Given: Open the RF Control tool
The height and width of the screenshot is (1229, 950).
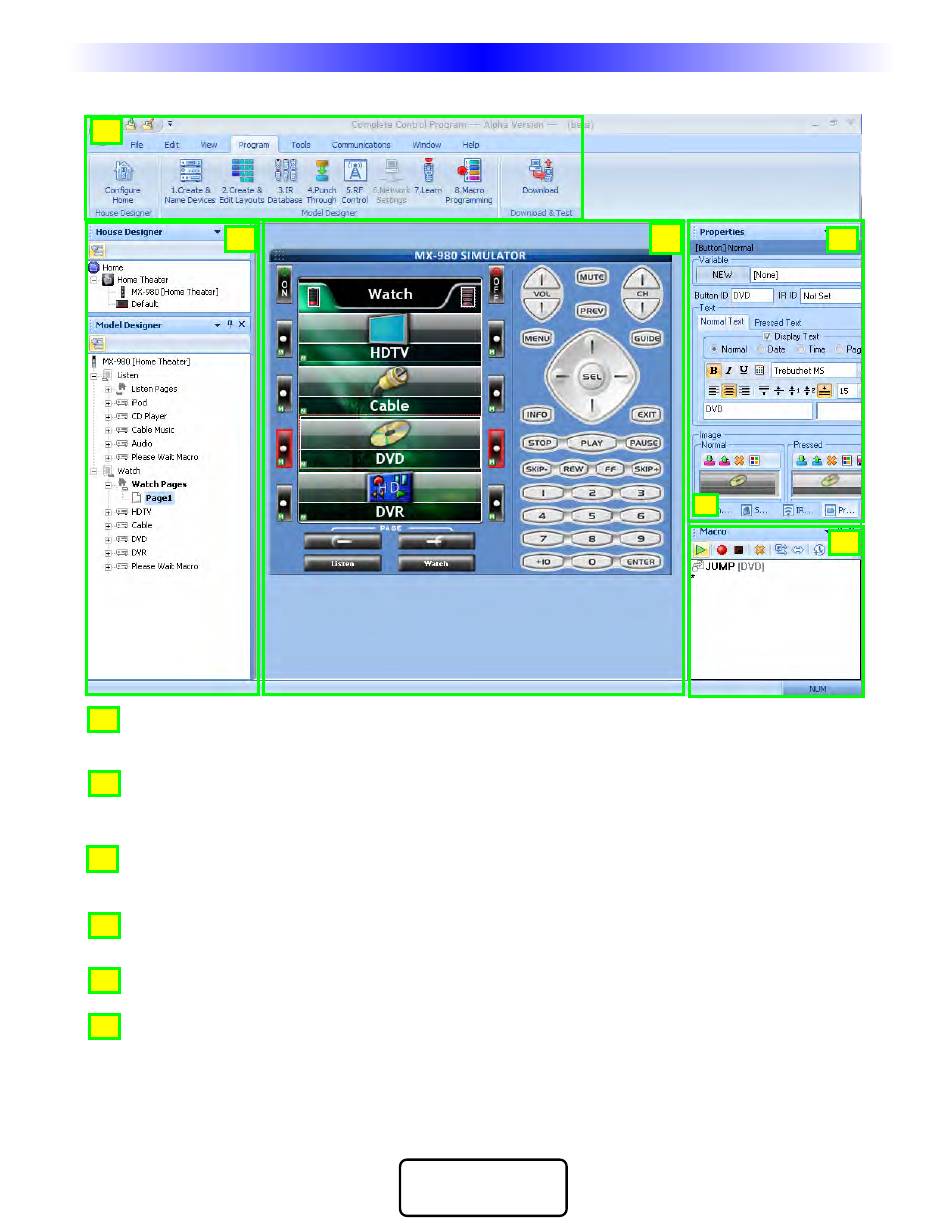Looking at the screenshot, I should tap(355, 180).
